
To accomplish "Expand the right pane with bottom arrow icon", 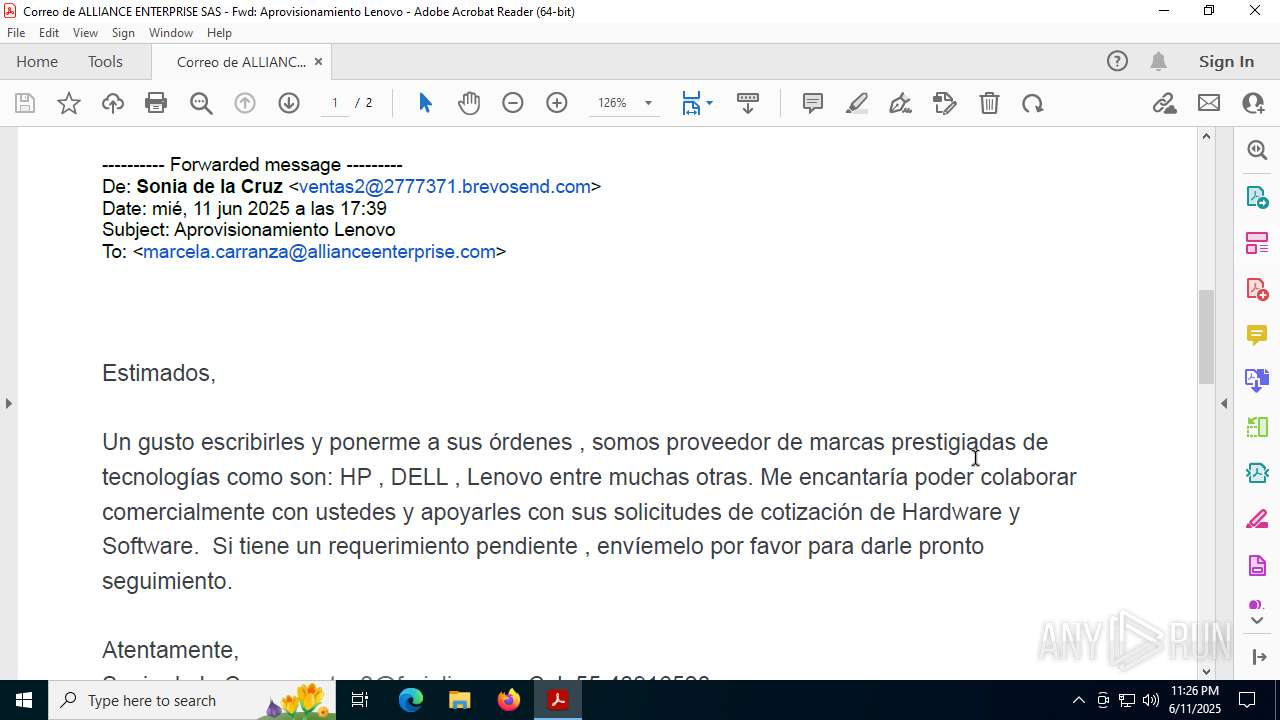I will (x=1257, y=657).
